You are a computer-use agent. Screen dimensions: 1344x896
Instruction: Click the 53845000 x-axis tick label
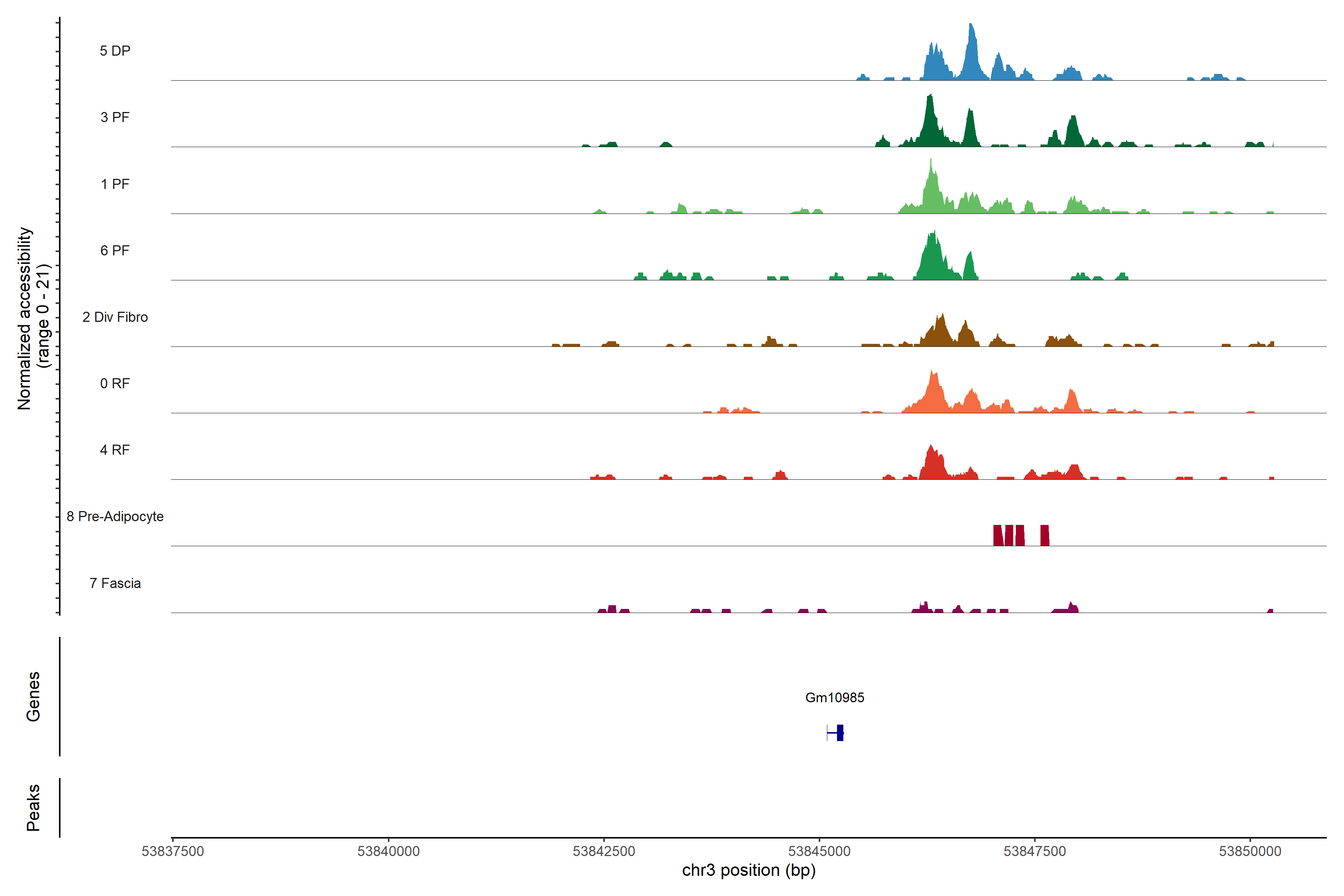[x=819, y=851]
